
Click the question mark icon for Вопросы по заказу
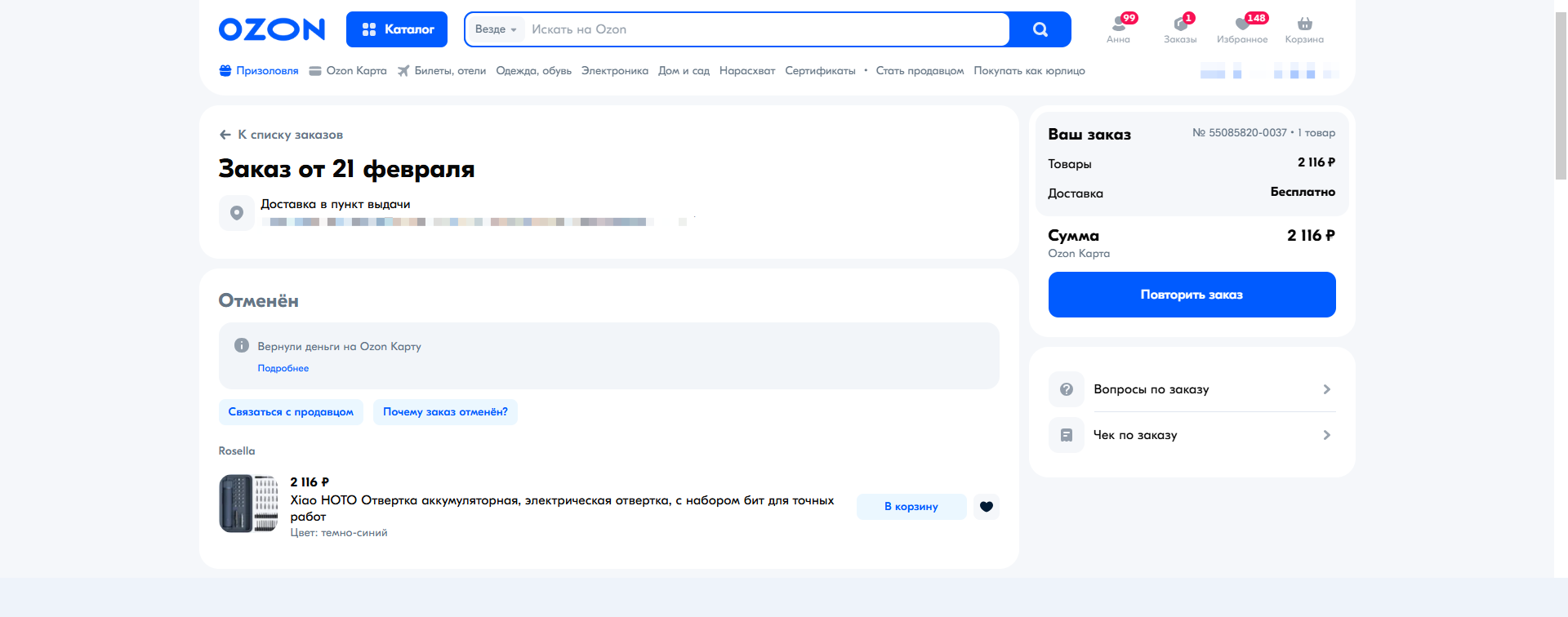point(1067,389)
